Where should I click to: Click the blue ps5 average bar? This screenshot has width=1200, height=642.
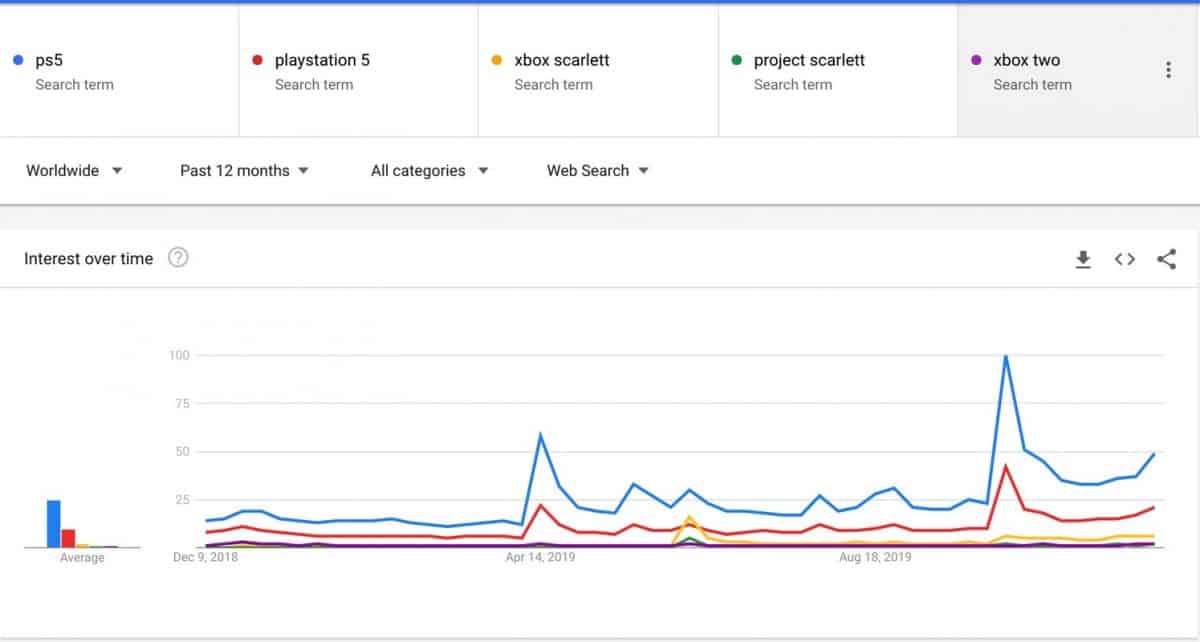(54, 523)
